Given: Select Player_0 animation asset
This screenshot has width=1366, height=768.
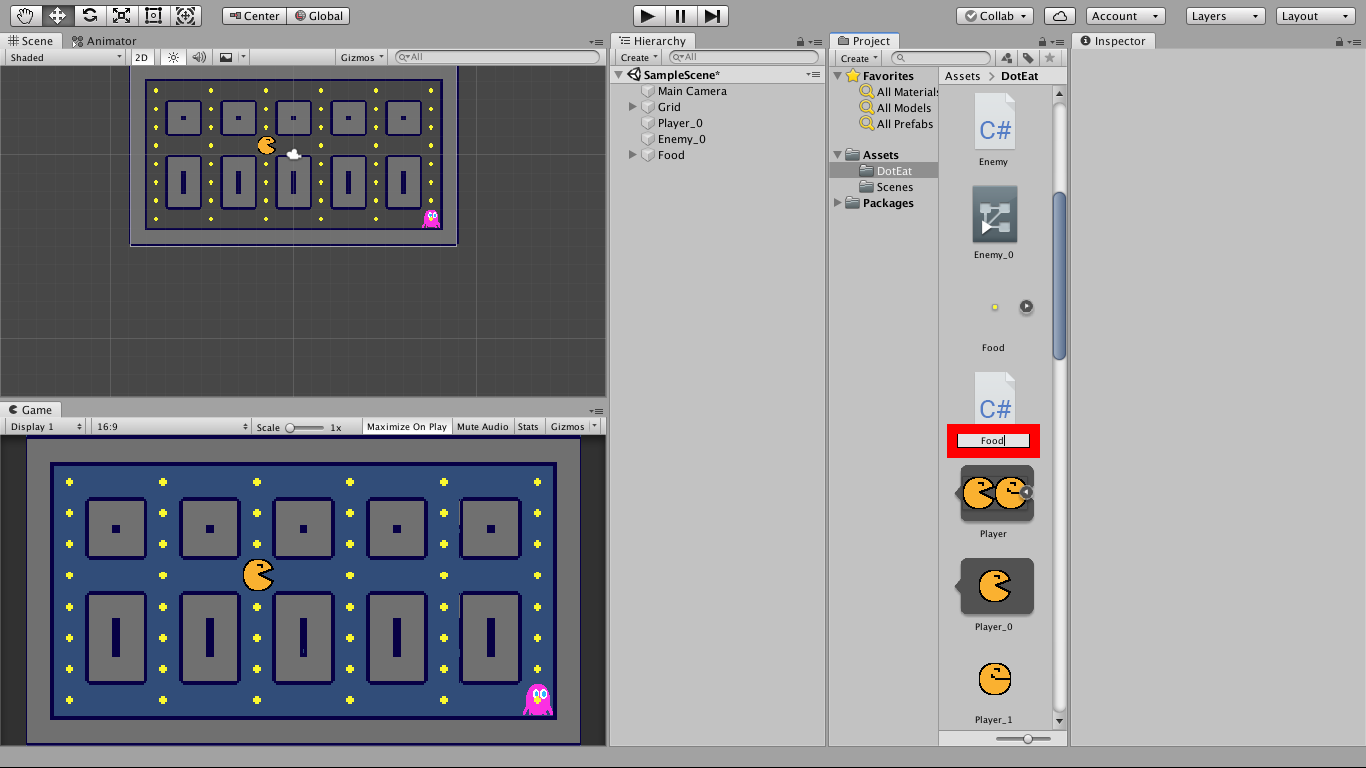Looking at the screenshot, I should point(995,586).
